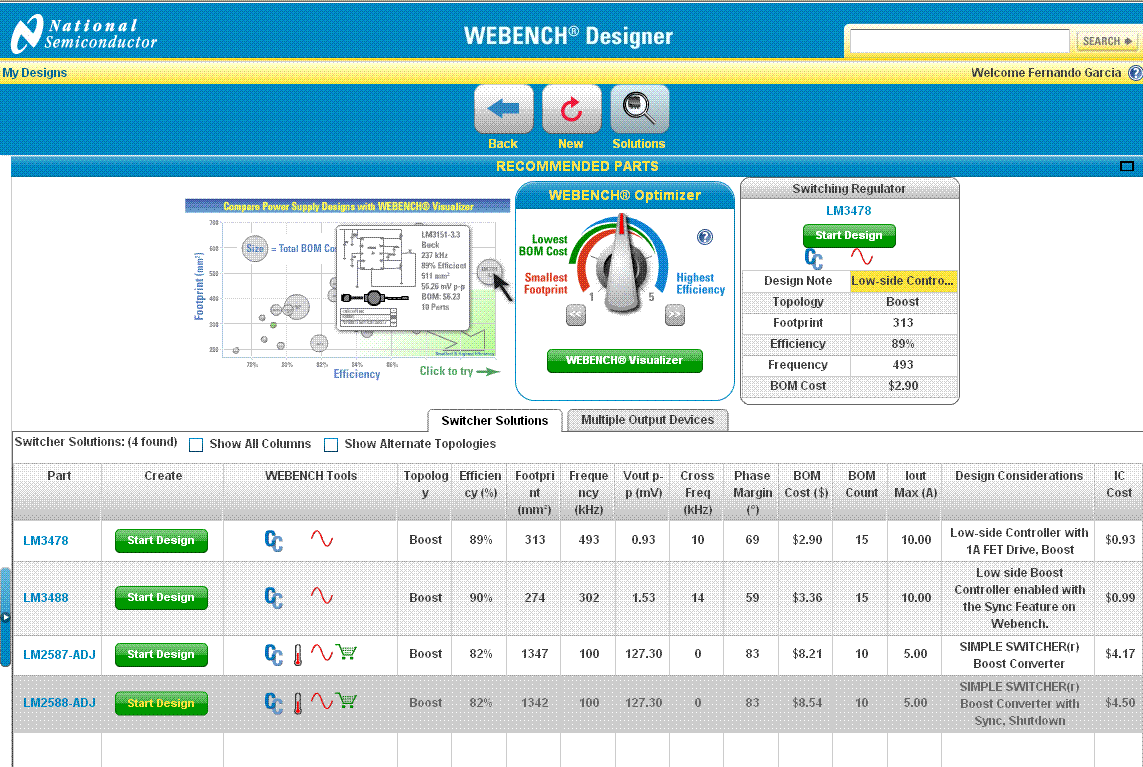Image resolution: width=1143 pixels, height=767 pixels.
Task: Click the BOM Count column header
Action: pos(862,492)
